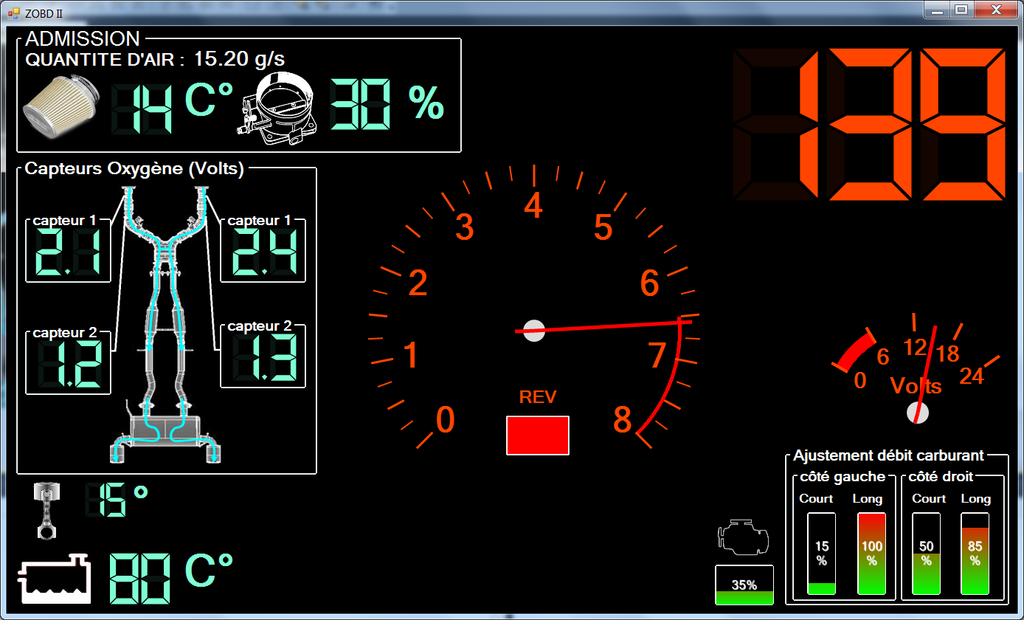Click the red REV indicator box
This screenshot has height=620, width=1024.
537,436
